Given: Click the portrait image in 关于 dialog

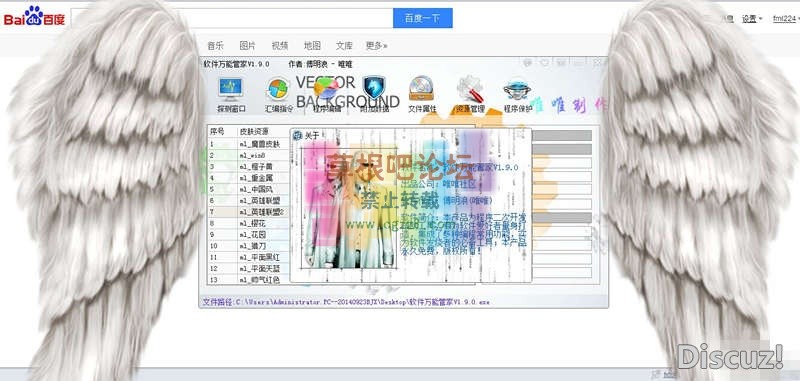Looking at the screenshot, I should (349, 208).
